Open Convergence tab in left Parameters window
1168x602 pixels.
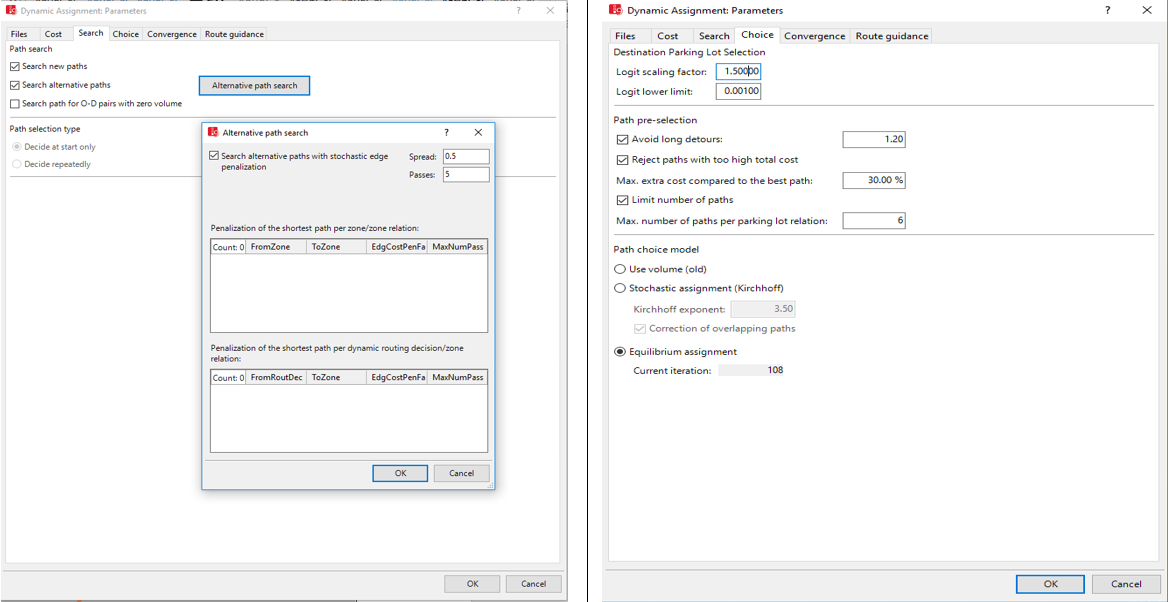[x=171, y=34]
